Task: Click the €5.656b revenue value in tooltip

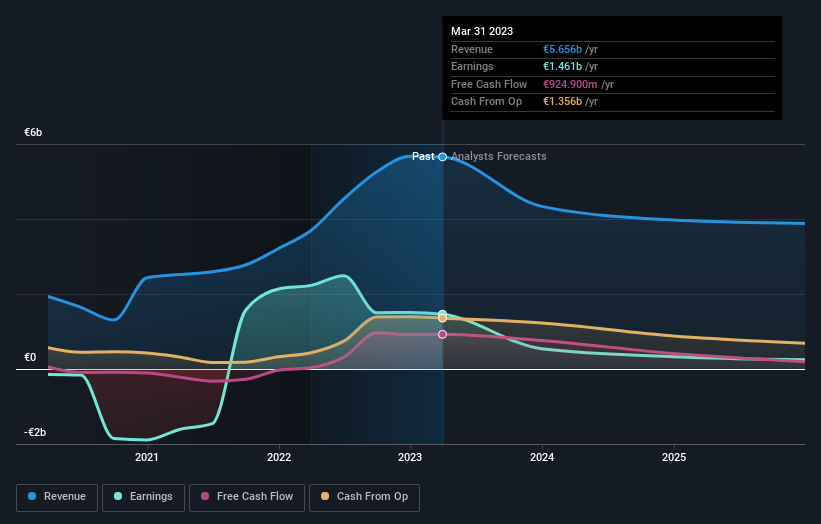Action: (562, 49)
